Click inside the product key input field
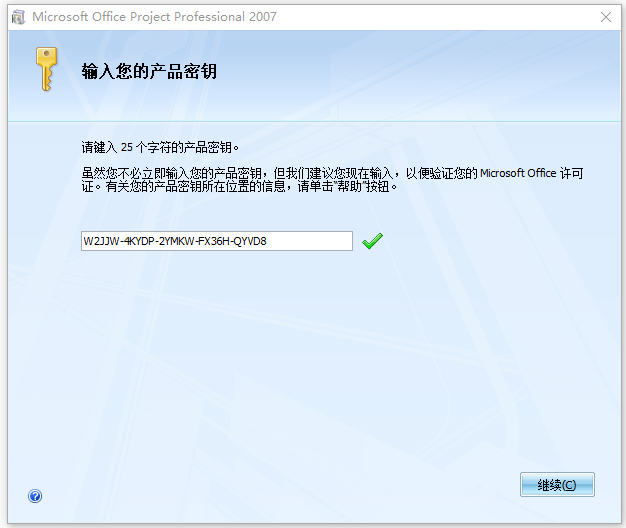626x528 pixels. click(x=217, y=241)
